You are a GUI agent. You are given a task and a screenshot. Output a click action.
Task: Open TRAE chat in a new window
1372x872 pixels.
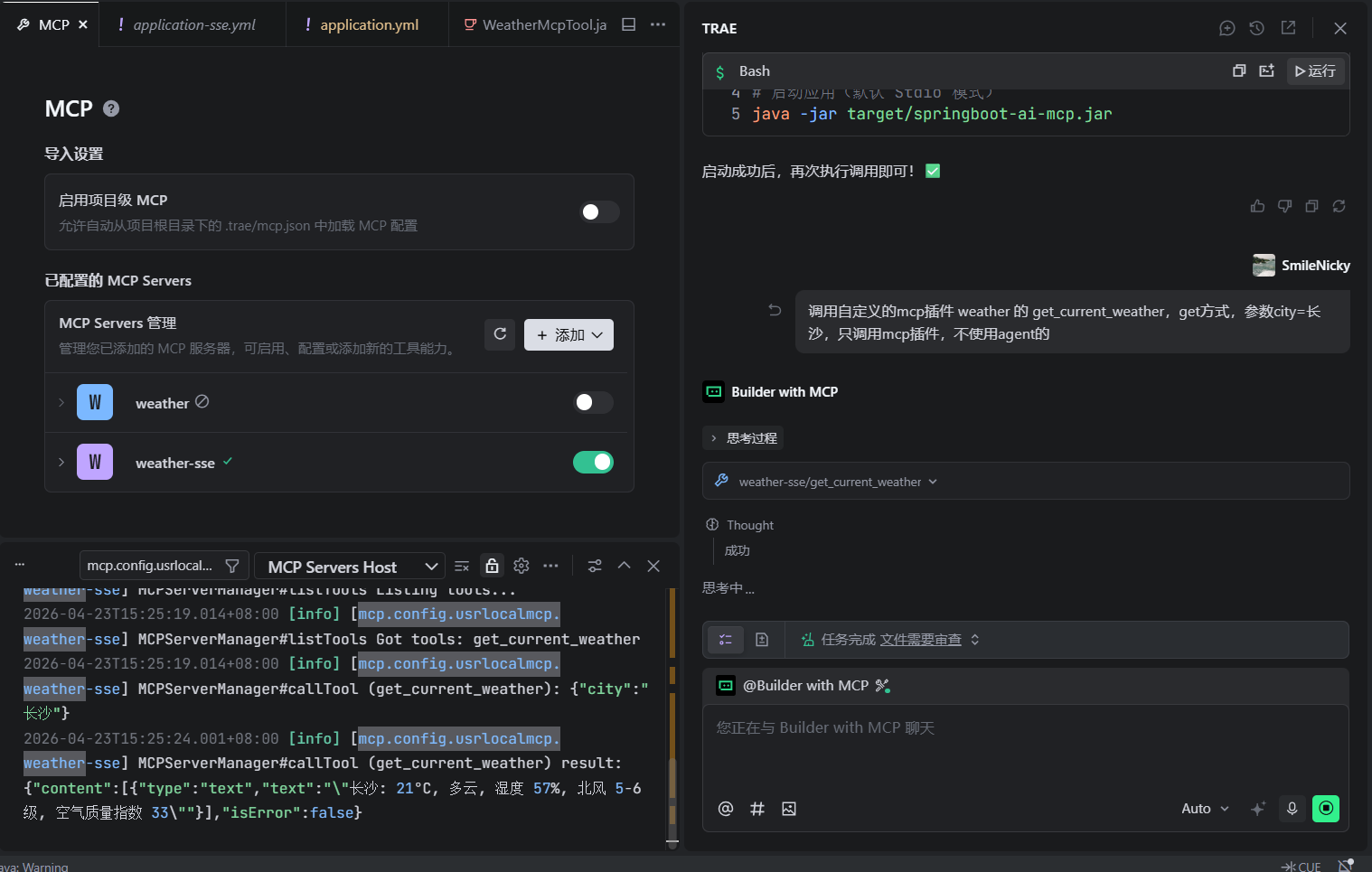pyautogui.click(x=1288, y=28)
